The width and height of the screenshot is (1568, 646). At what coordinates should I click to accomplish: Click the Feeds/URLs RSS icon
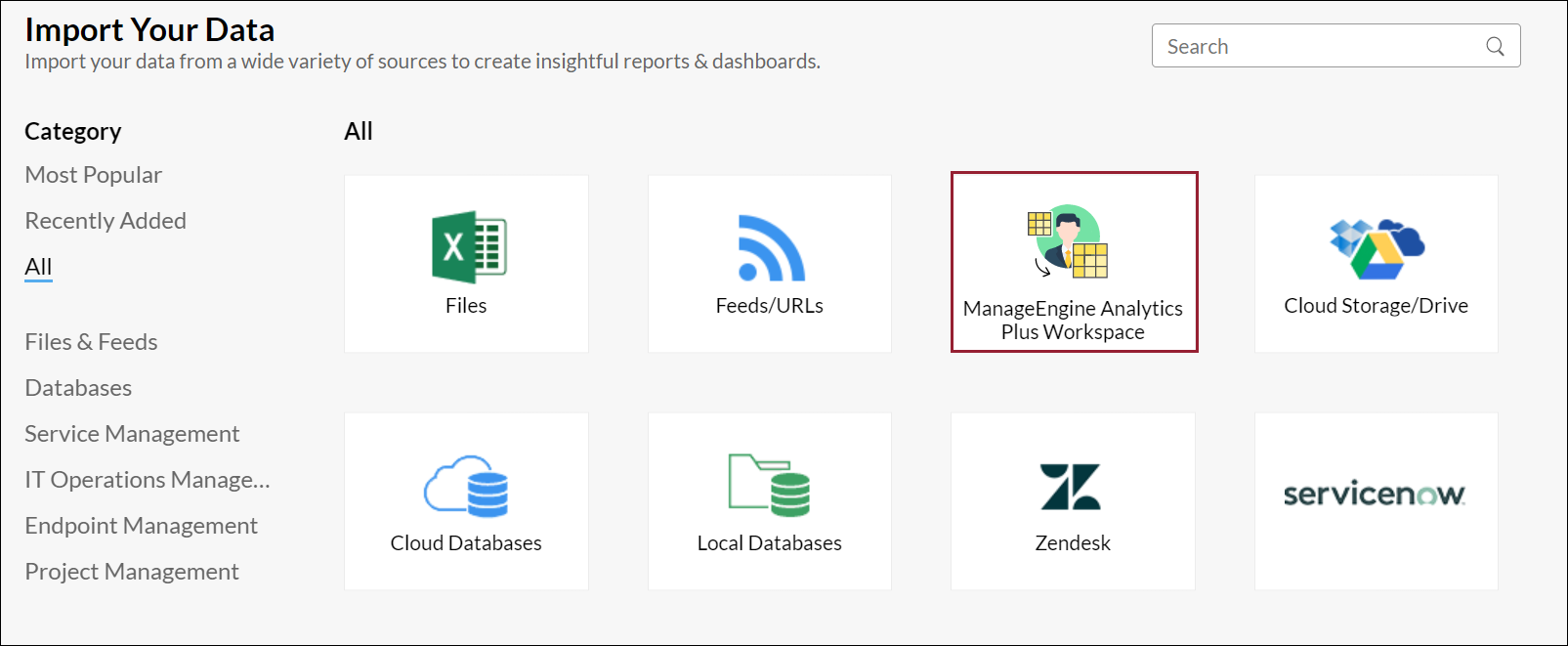[771, 247]
